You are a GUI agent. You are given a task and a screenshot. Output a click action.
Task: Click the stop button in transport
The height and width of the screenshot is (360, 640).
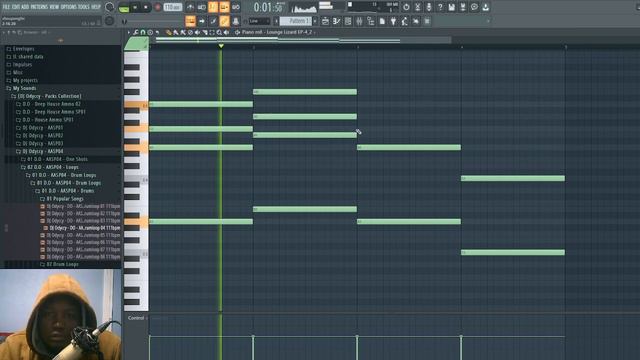tap(146, 7)
